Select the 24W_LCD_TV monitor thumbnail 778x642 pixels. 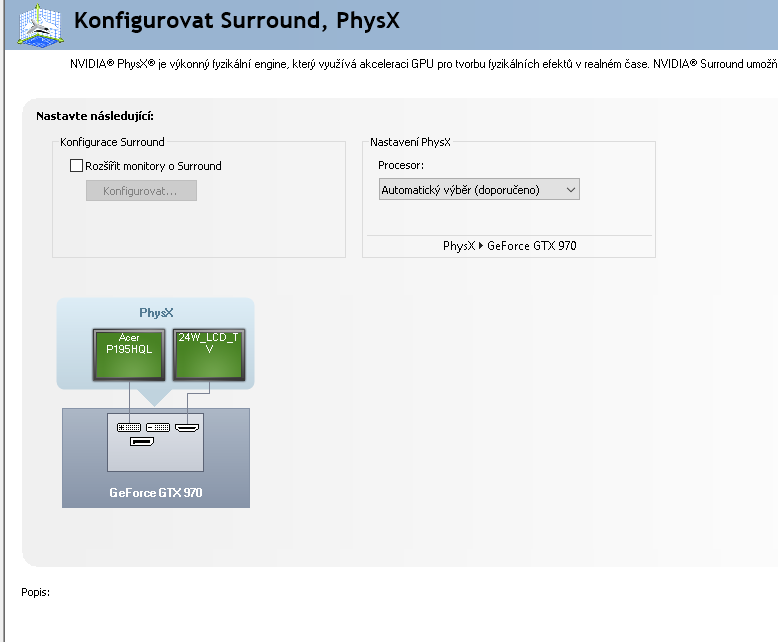click(209, 355)
